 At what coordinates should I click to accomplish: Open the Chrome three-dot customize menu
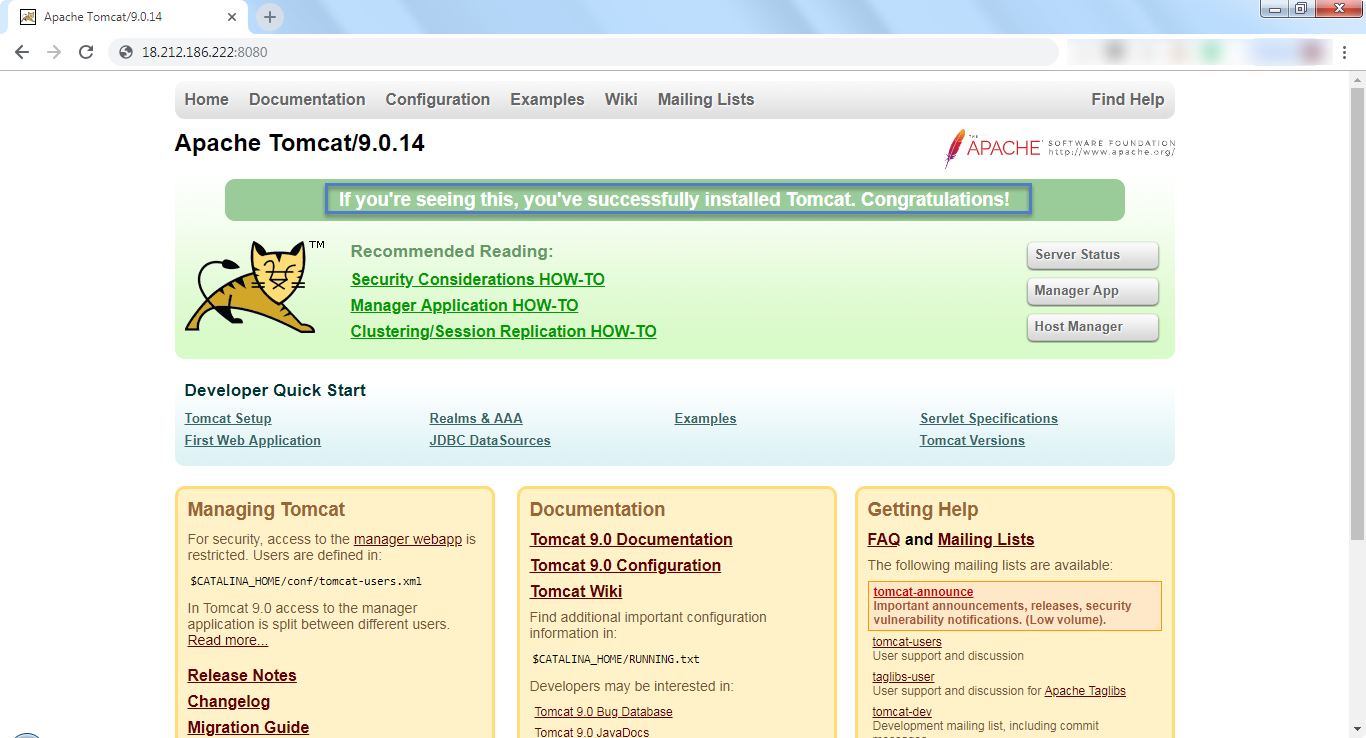click(x=1344, y=51)
